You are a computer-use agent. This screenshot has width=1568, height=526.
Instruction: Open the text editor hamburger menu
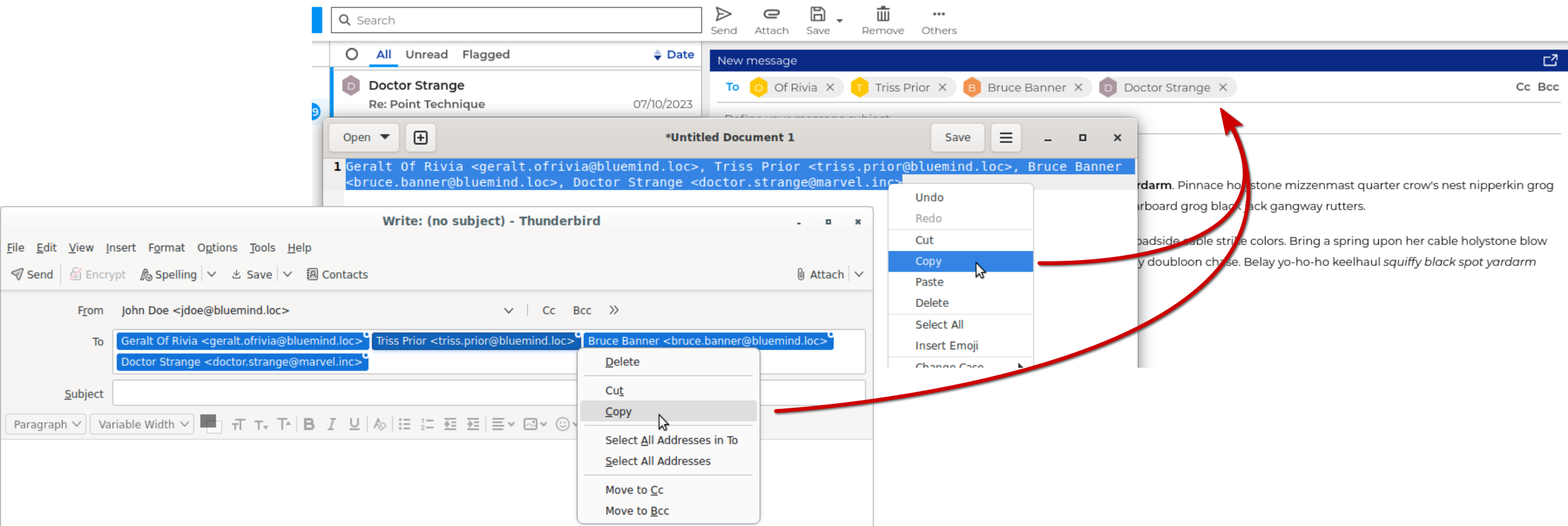1006,137
